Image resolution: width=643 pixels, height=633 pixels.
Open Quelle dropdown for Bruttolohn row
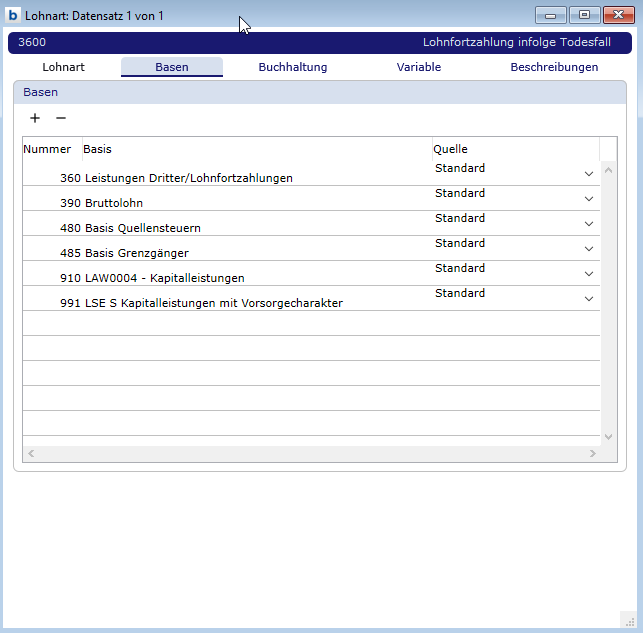[x=589, y=199]
